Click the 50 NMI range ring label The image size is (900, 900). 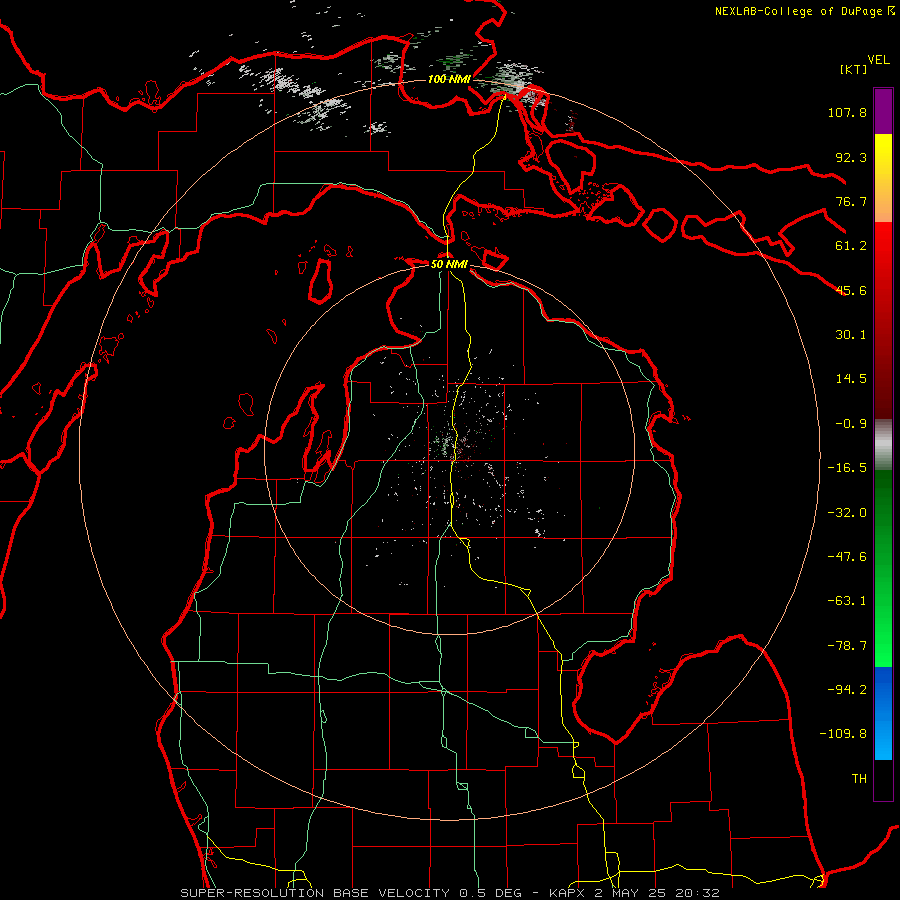449,264
